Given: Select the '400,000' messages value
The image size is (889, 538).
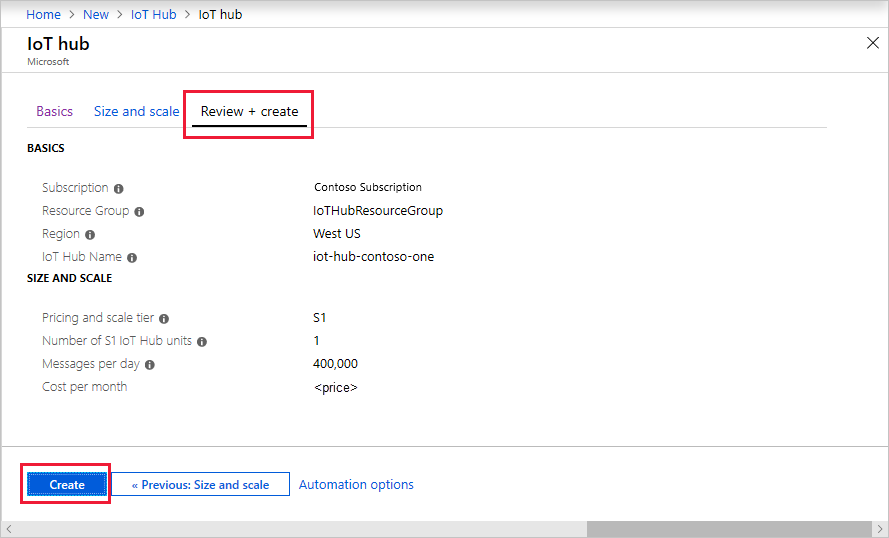Looking at the screenshot, I should coord(335,364).
